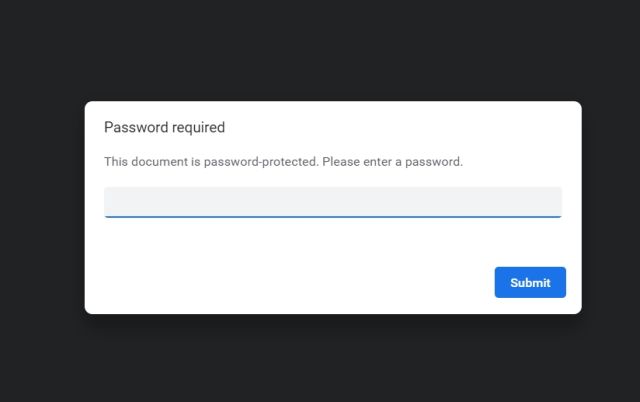Image resolution: width=640 pixels, height=402 pixels.
Task: Confirm the password with Submit
Action: pos(530,282)
